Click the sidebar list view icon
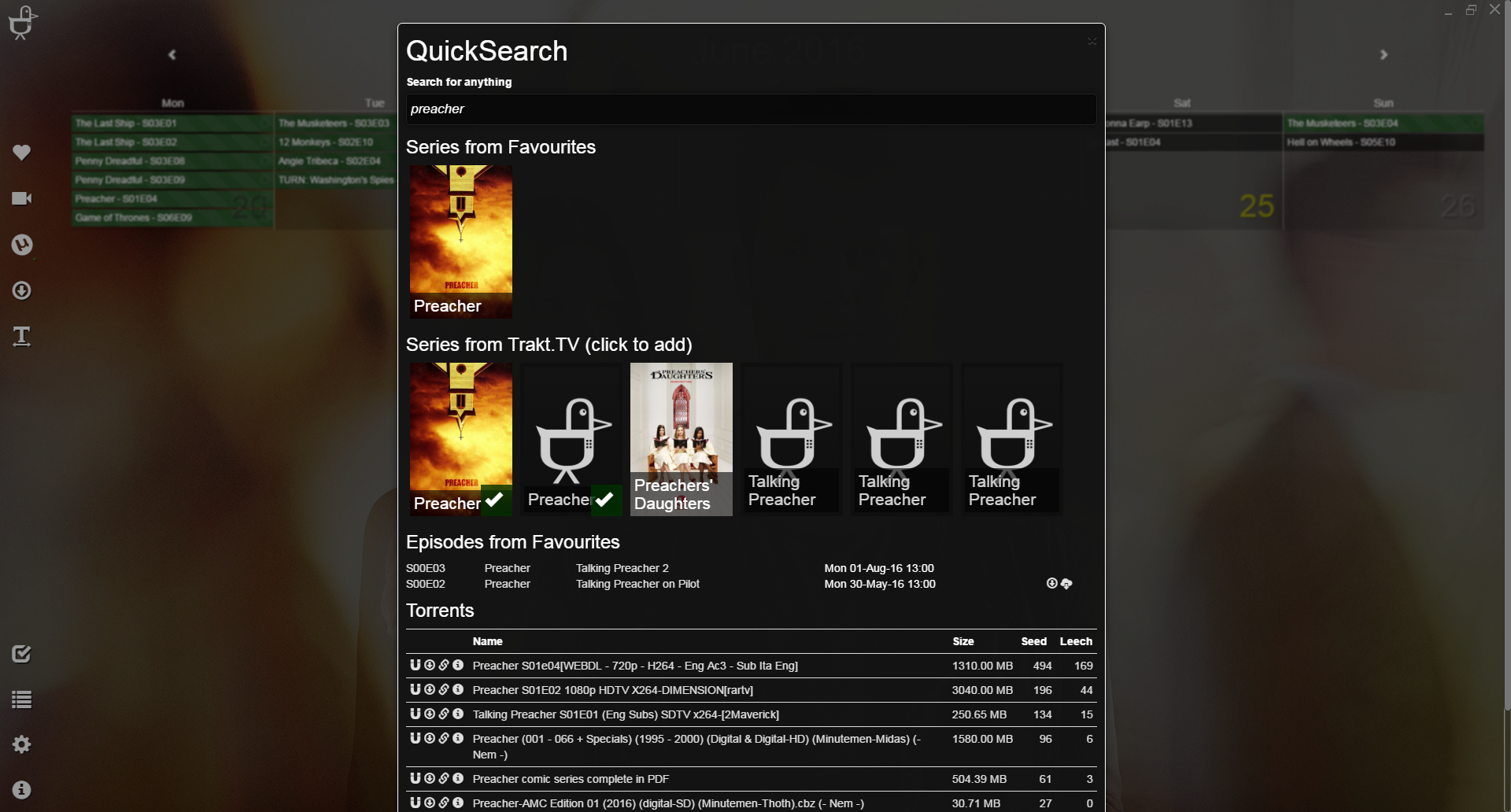Viewport: 1511px width, 812px height. point(22,699)
